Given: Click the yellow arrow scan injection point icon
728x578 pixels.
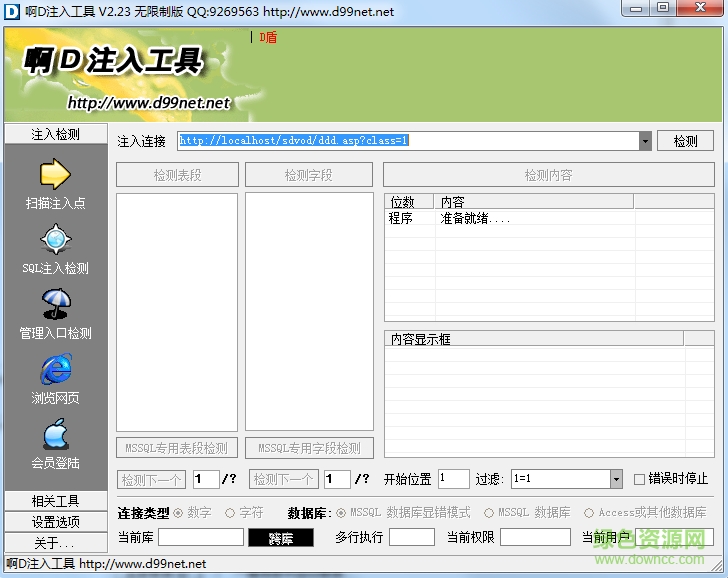Looking at the screenshot, I should 55,174.
